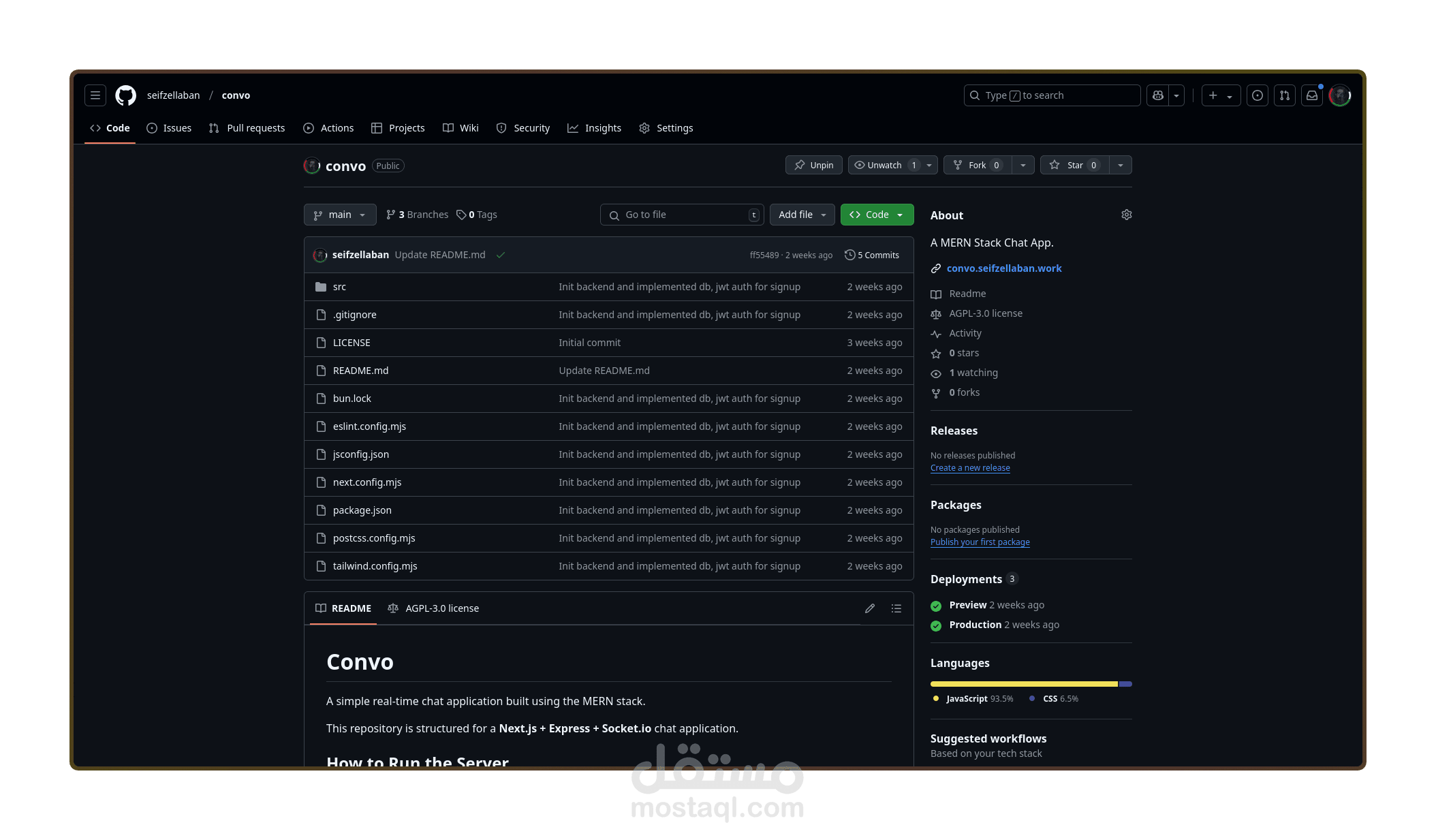Open the Issues tab

pos(169,128)
